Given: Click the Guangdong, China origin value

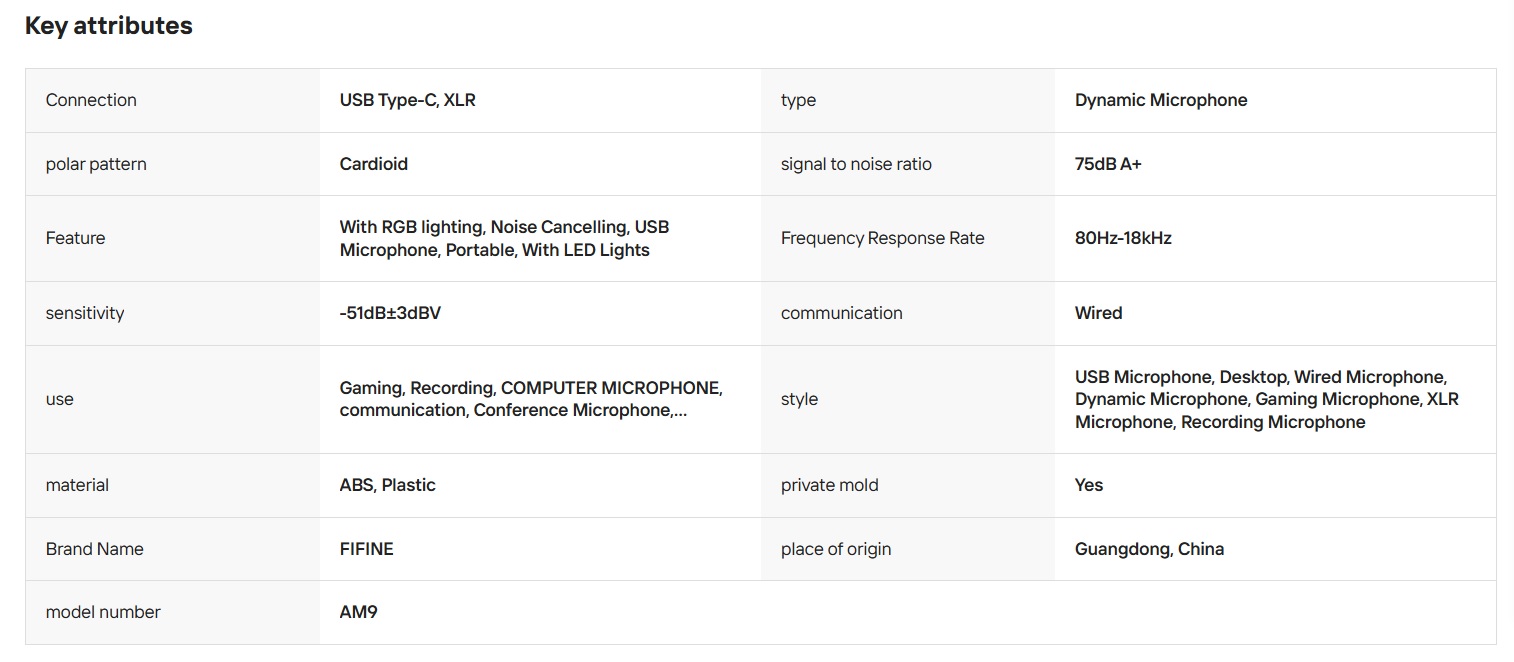Looking at the screenshot, I should click(x=1149, y=549).
